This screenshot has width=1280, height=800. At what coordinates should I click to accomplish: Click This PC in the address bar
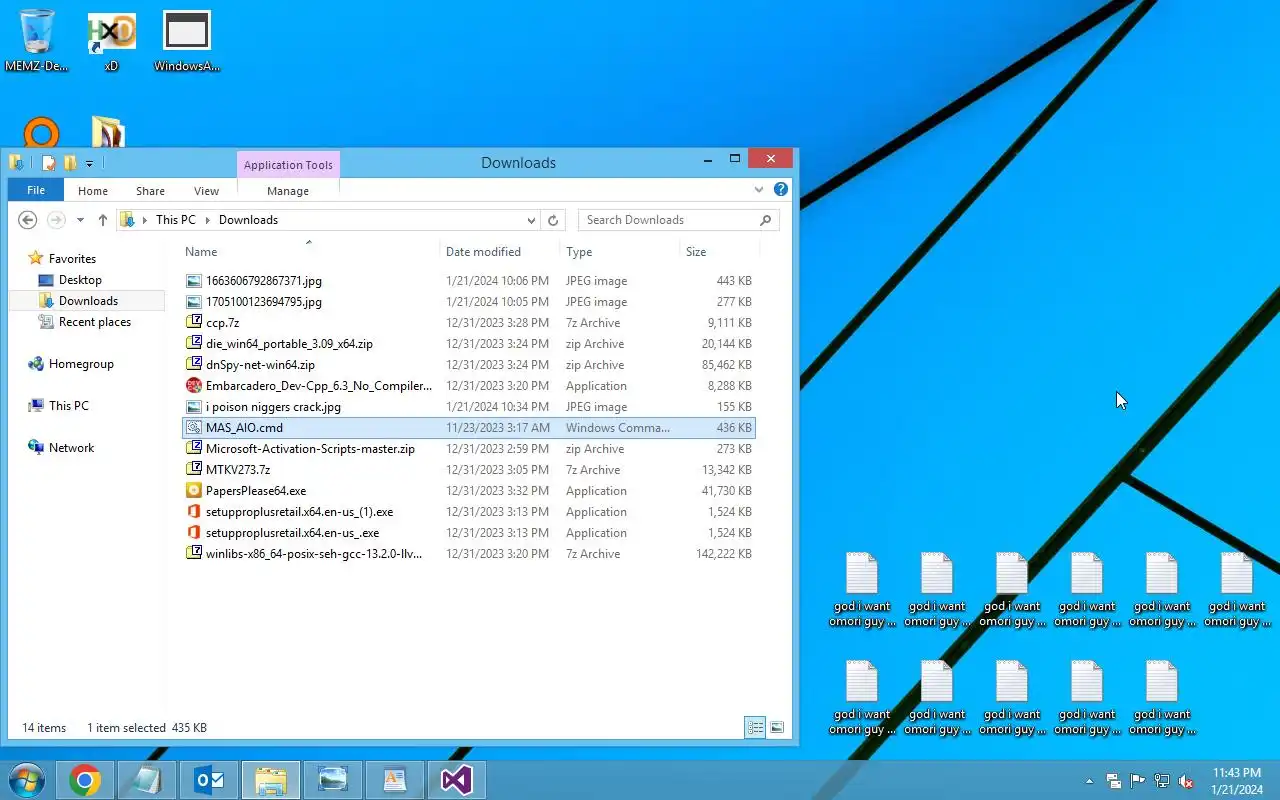[x=176, y=220]
